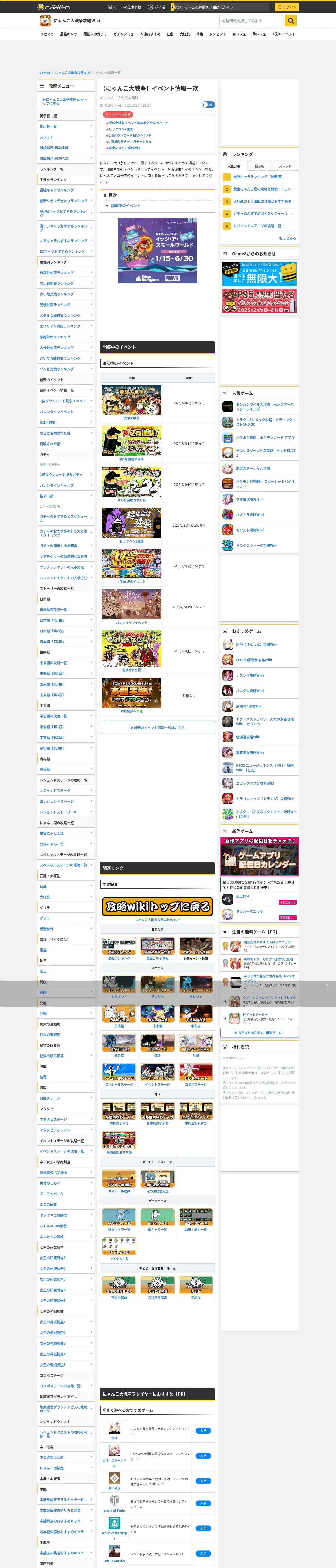Click 最新のイベント情報一覧はこちら button
Image resolution: width=336 pixels, height=1568 pixels.
coord(157,727)
